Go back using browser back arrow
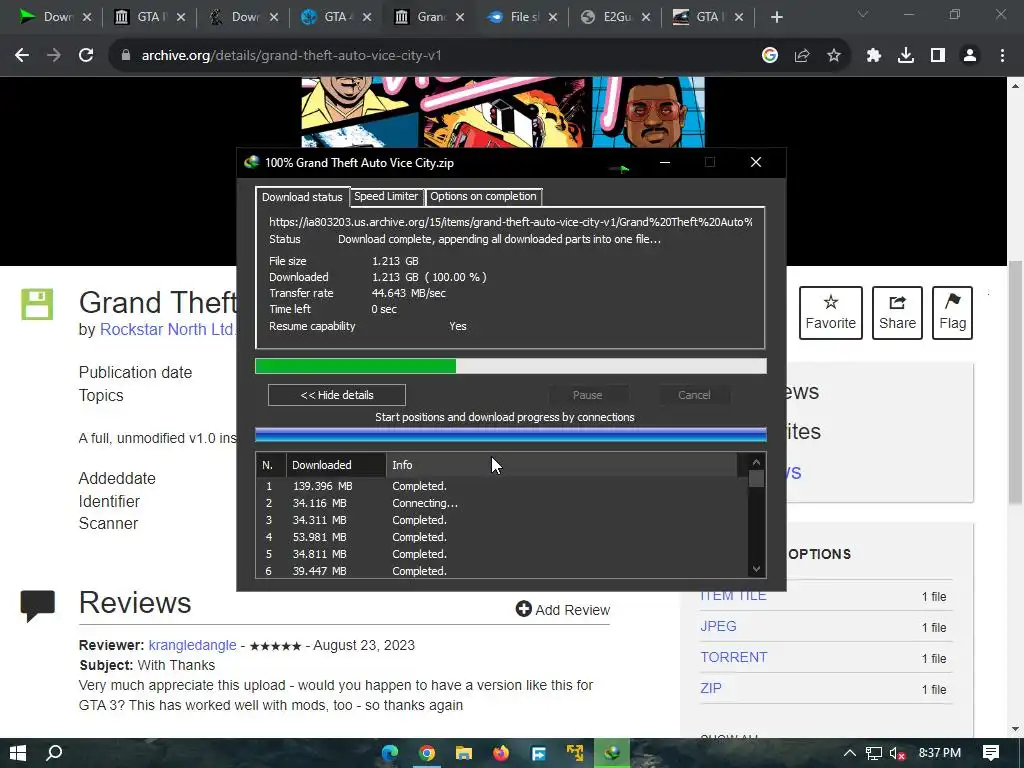Image resolution: width=1024 pixels, height=768 pixels. pyautogui.click(x=22, y=56)
